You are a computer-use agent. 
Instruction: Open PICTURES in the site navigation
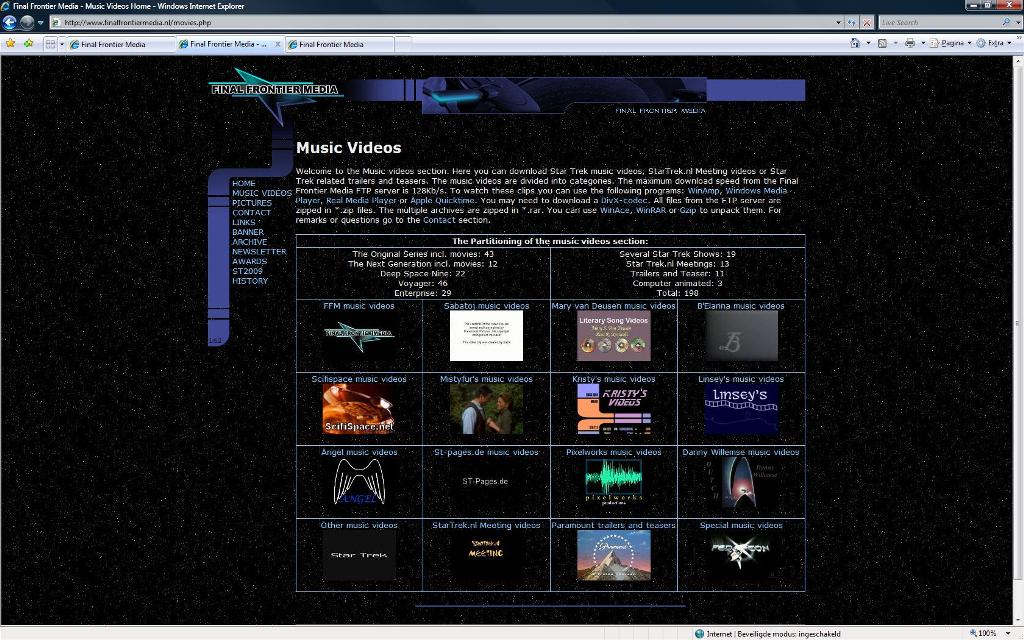[251, 203]
